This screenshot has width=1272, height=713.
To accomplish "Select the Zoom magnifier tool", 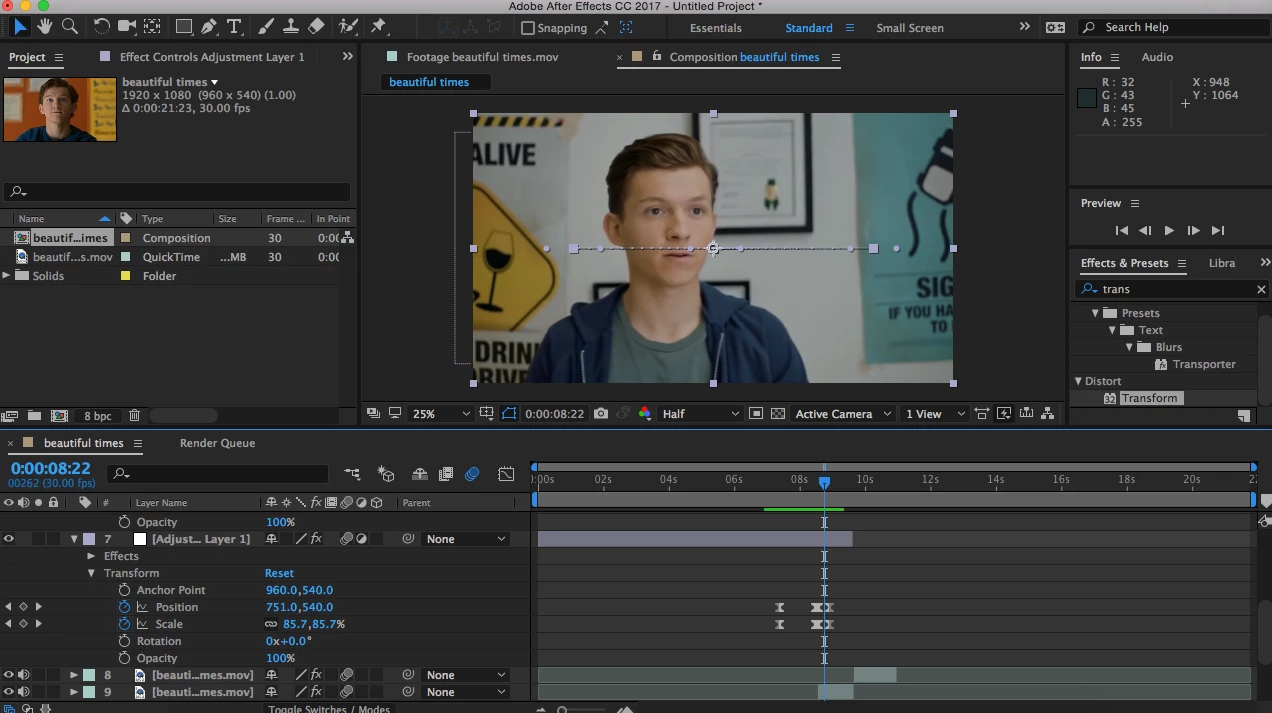I will (x=70, y=27).
